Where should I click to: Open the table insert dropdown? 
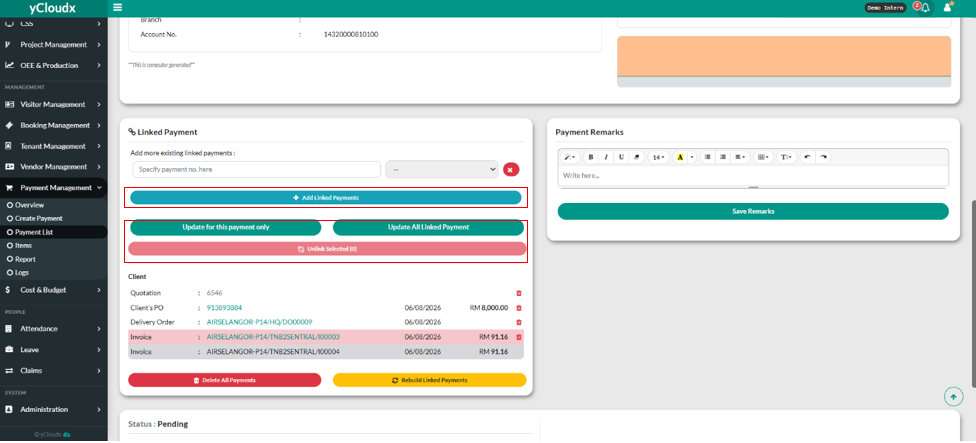(x=763, y=157)
